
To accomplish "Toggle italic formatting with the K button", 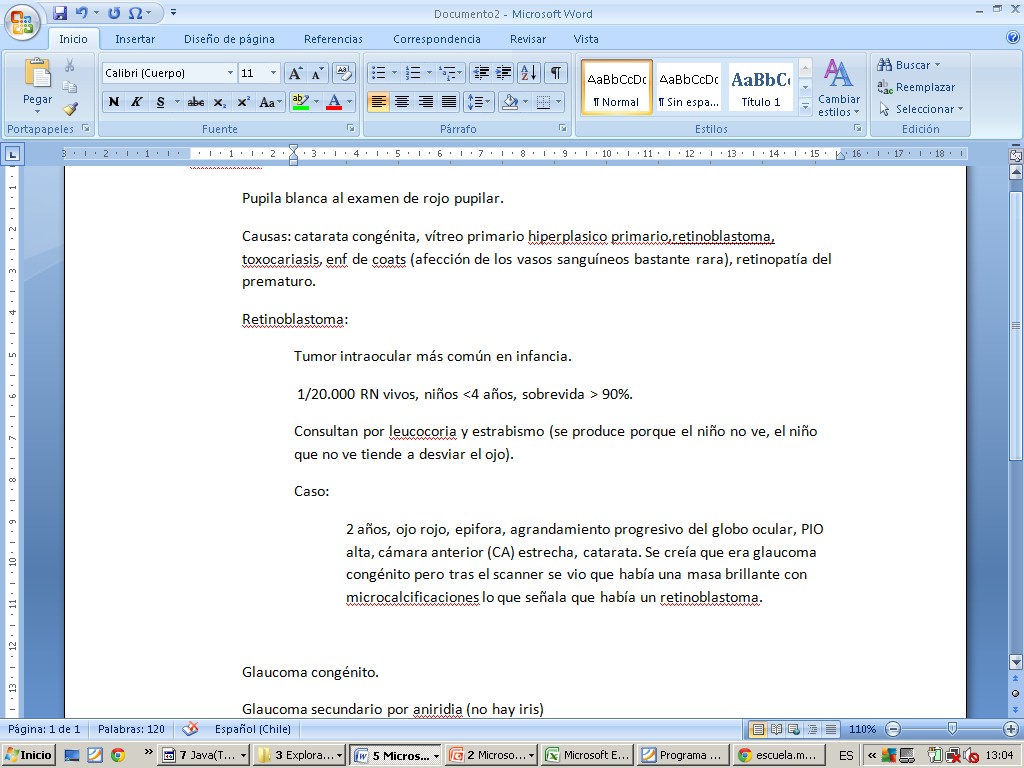I will [x=136, y=102].
